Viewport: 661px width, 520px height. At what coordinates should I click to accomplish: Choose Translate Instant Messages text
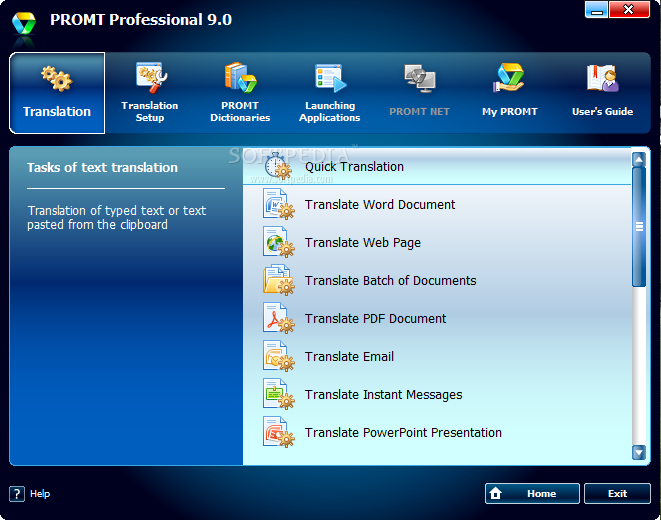383,395
